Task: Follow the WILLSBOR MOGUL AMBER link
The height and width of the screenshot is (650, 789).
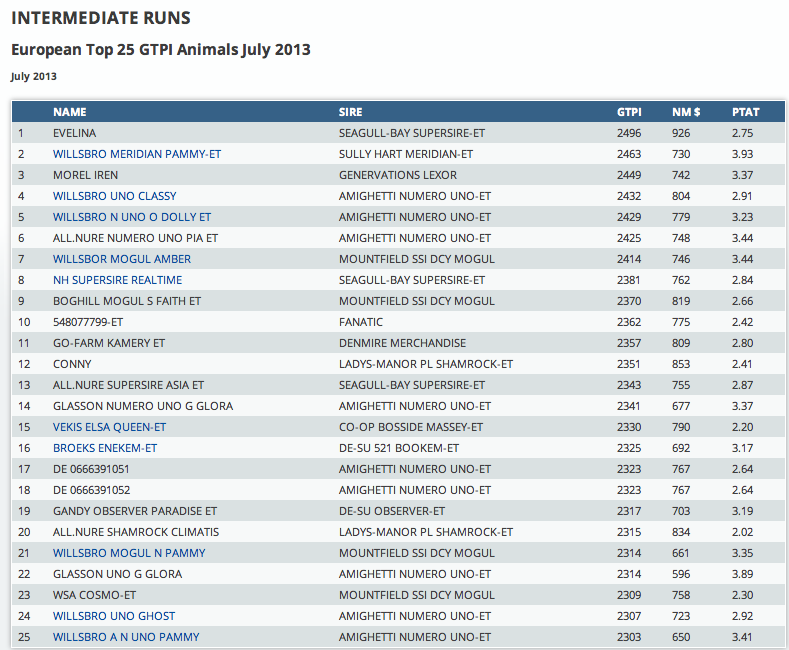Action: [121, 259]
